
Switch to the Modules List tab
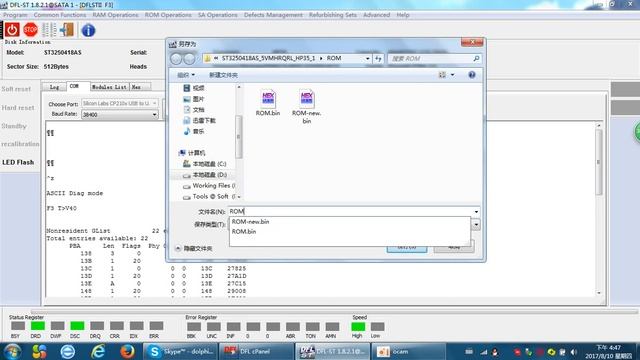tap(109, 87)
